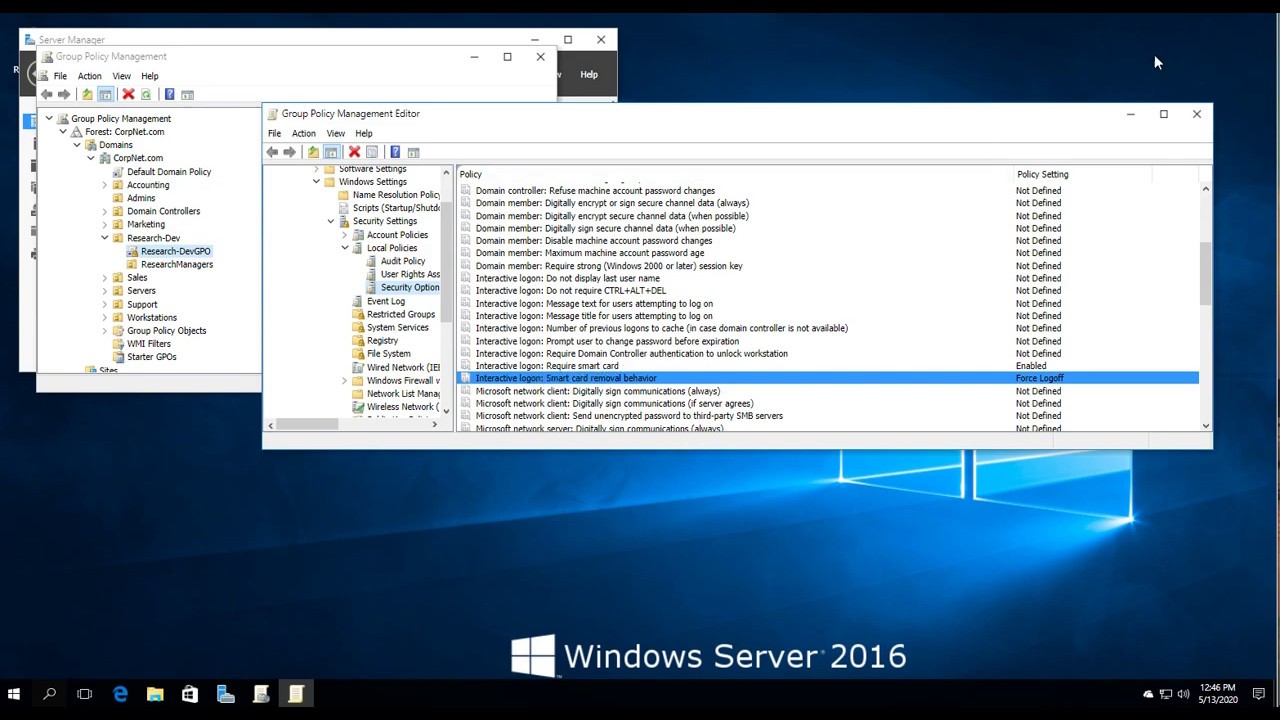This screenshot has width=1280, height=720.
Task: Collapse Security Settings node in Editor tree
Action: click(330, 221)
